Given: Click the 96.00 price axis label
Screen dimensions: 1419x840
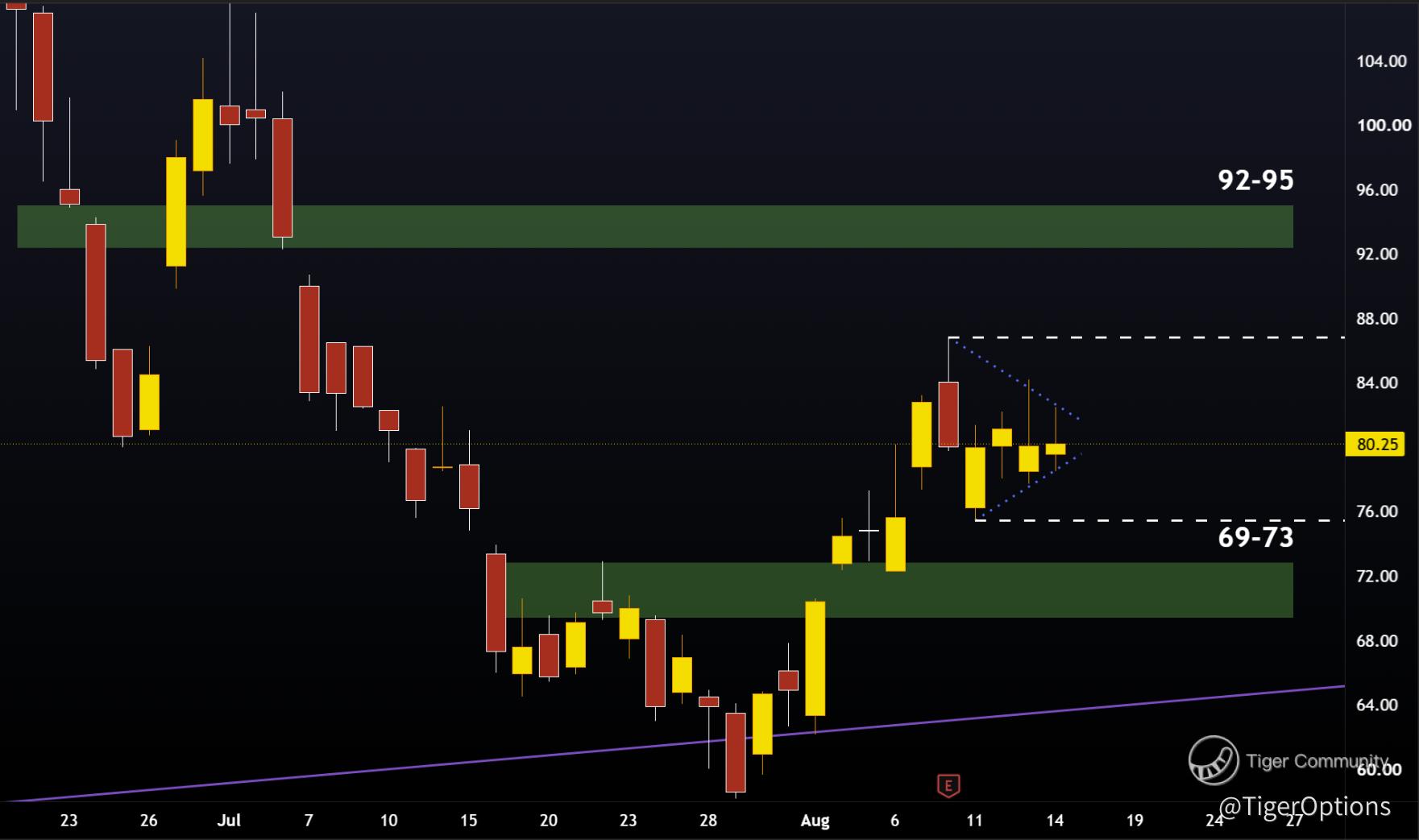Looking at the screenshot, I should click(x=1377, y=190).
